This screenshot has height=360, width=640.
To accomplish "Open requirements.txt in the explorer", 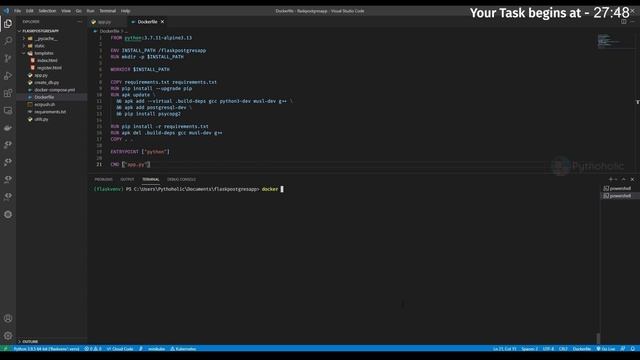I will (x=50, y=112).
